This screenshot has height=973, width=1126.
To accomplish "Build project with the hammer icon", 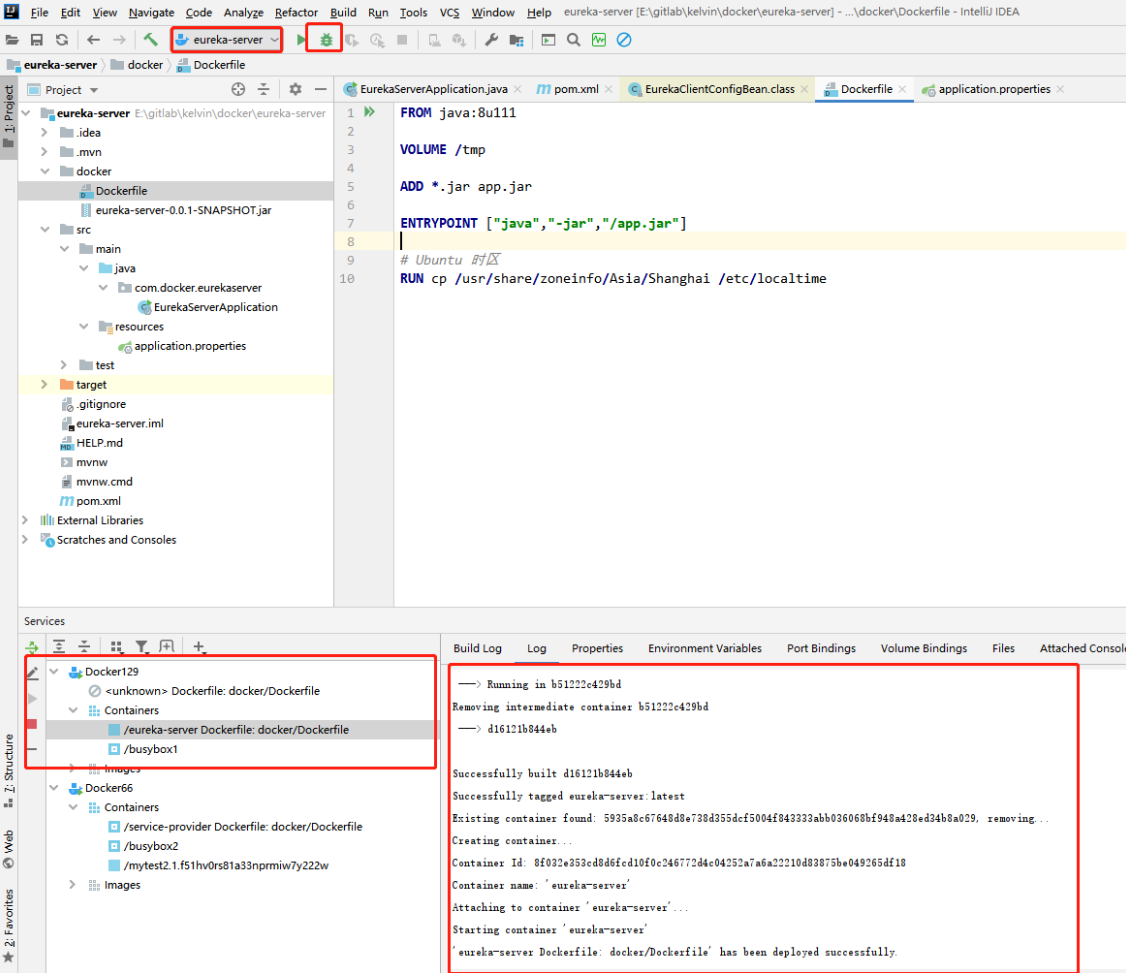I will 150,39.
